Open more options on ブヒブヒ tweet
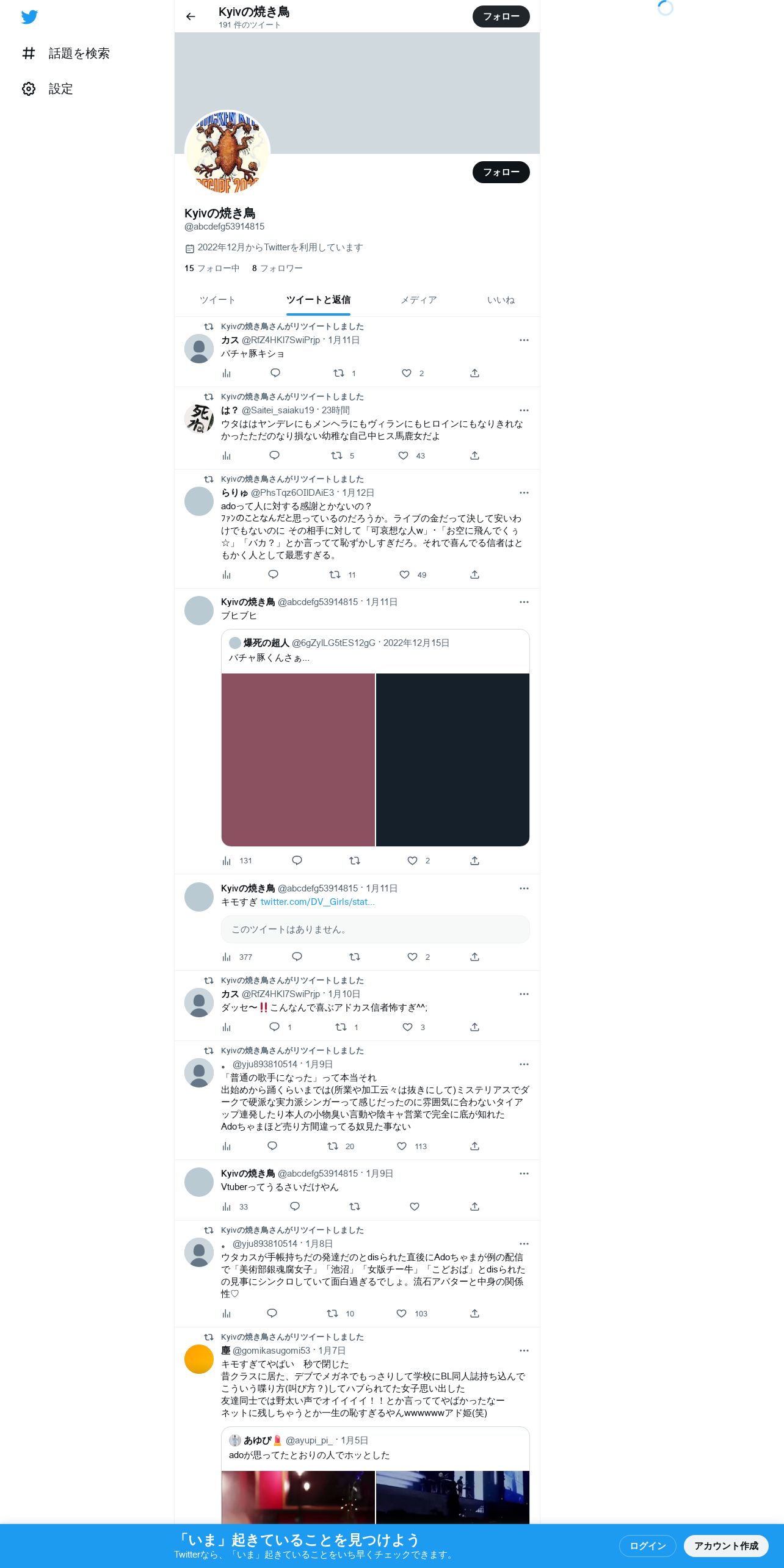 [x=524, y=602]
